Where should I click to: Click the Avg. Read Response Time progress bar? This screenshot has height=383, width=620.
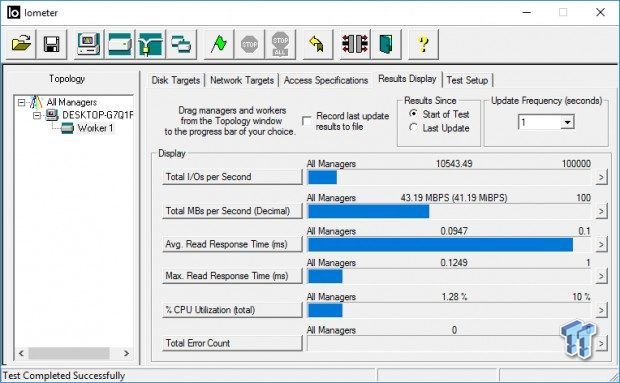[x=449, y=245]
